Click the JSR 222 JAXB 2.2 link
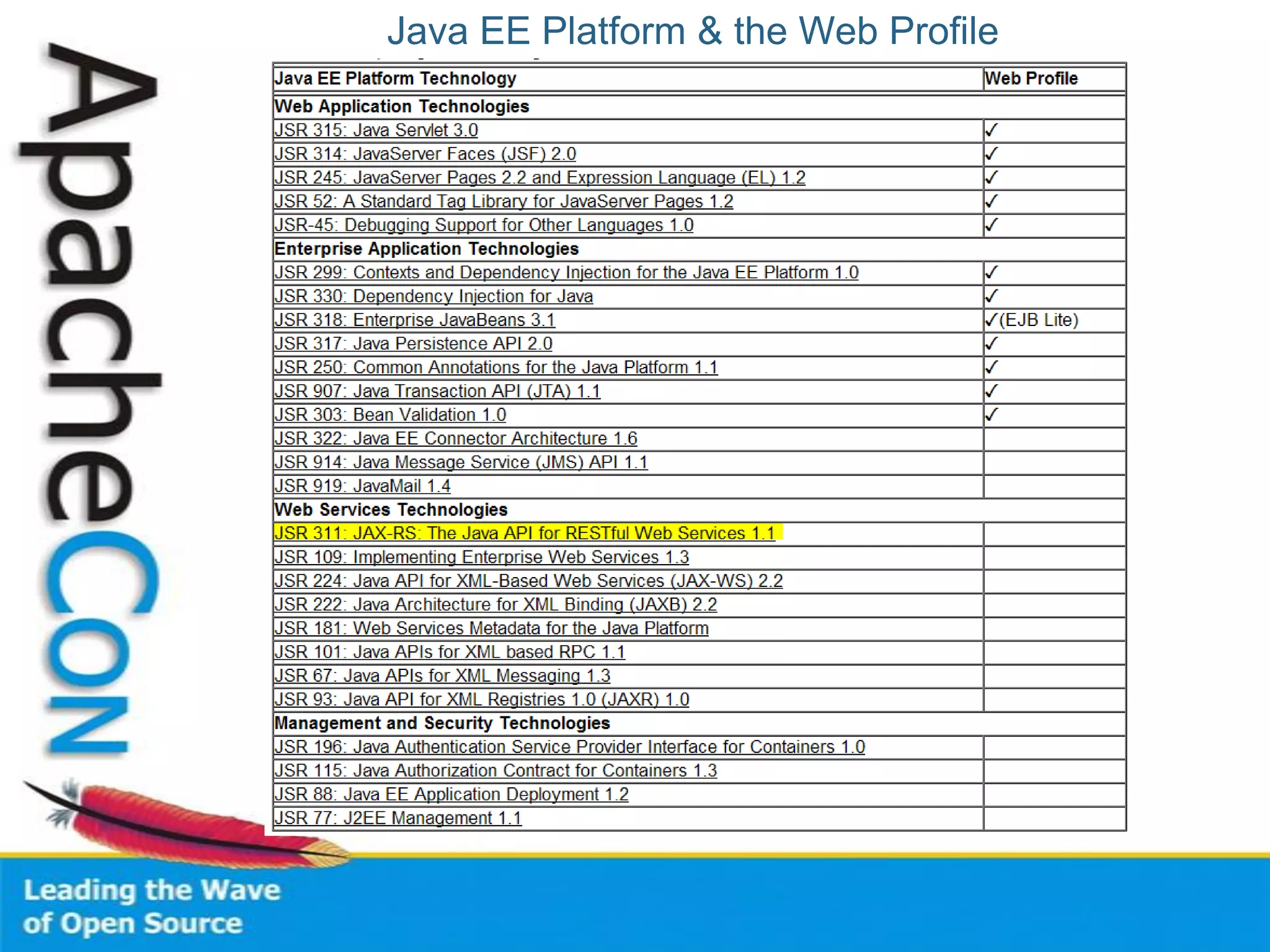Viewport: 1270px width, 952px height. (x=495, y=605)
